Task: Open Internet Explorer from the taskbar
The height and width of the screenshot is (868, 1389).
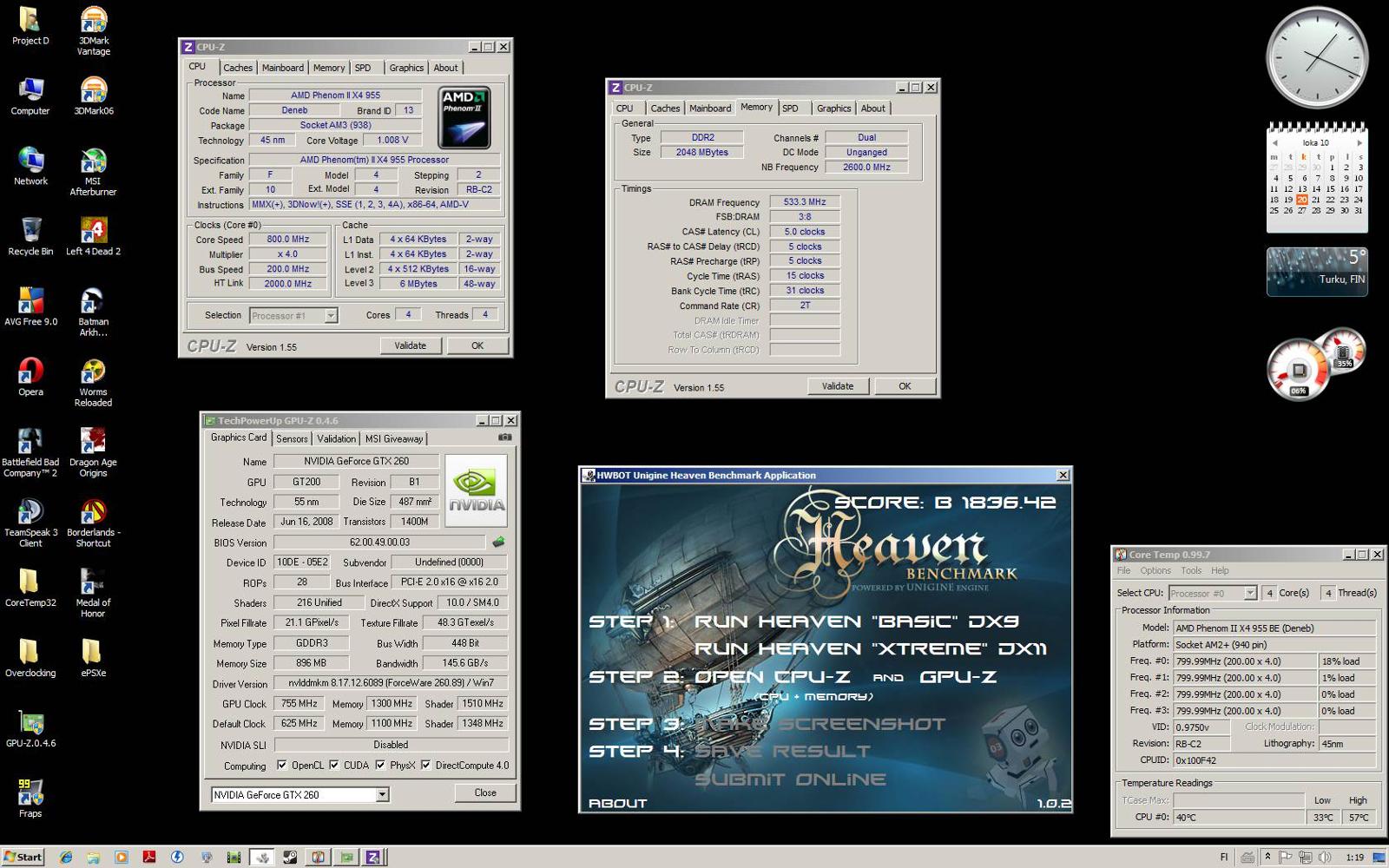Action: pos(66,857)
